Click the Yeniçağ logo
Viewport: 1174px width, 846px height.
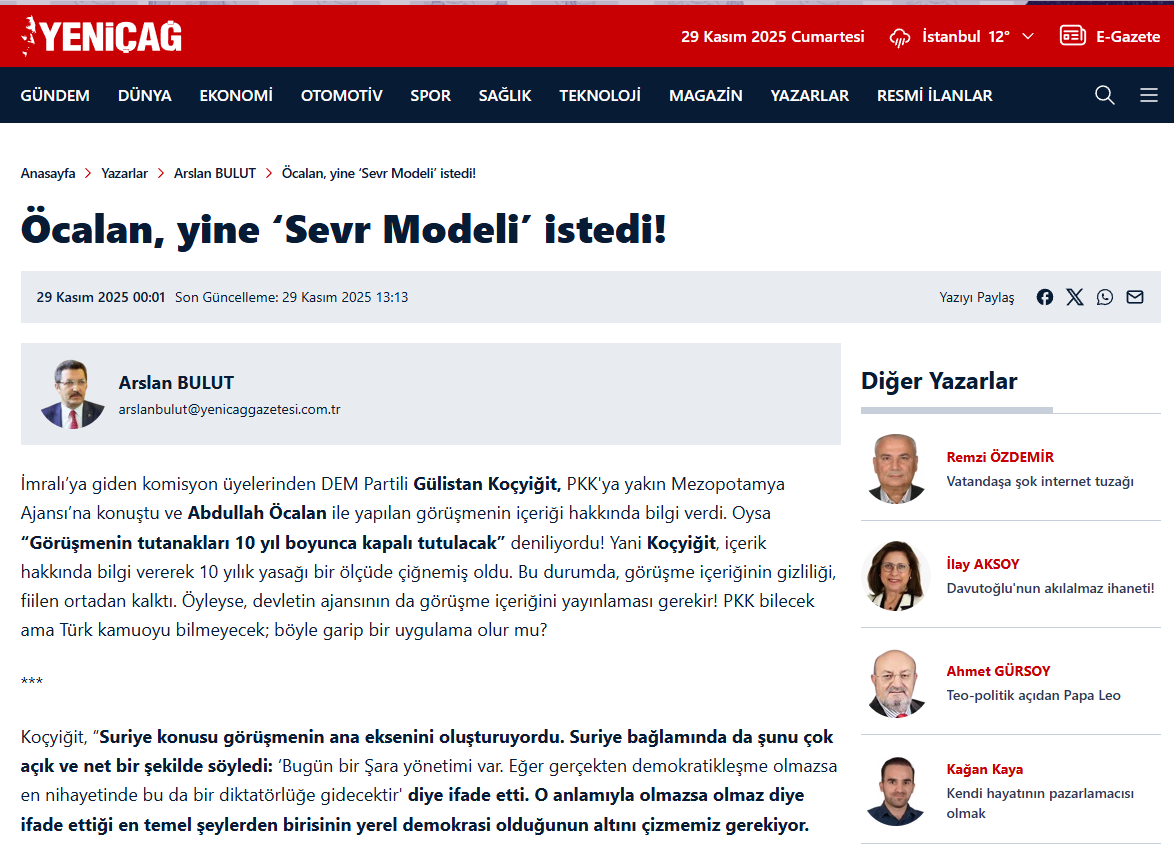101,37
